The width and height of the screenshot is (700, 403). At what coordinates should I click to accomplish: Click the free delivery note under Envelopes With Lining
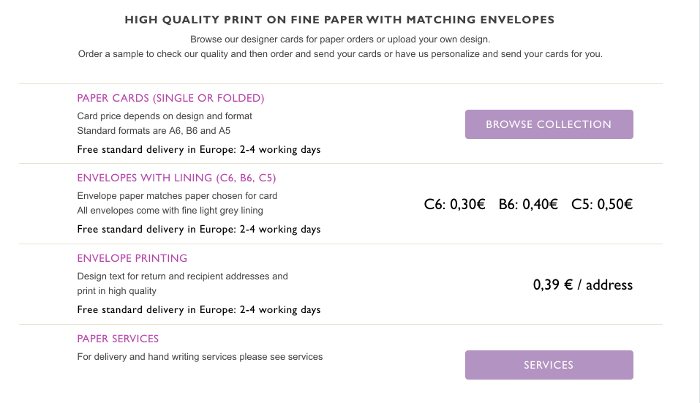(199, 229)
